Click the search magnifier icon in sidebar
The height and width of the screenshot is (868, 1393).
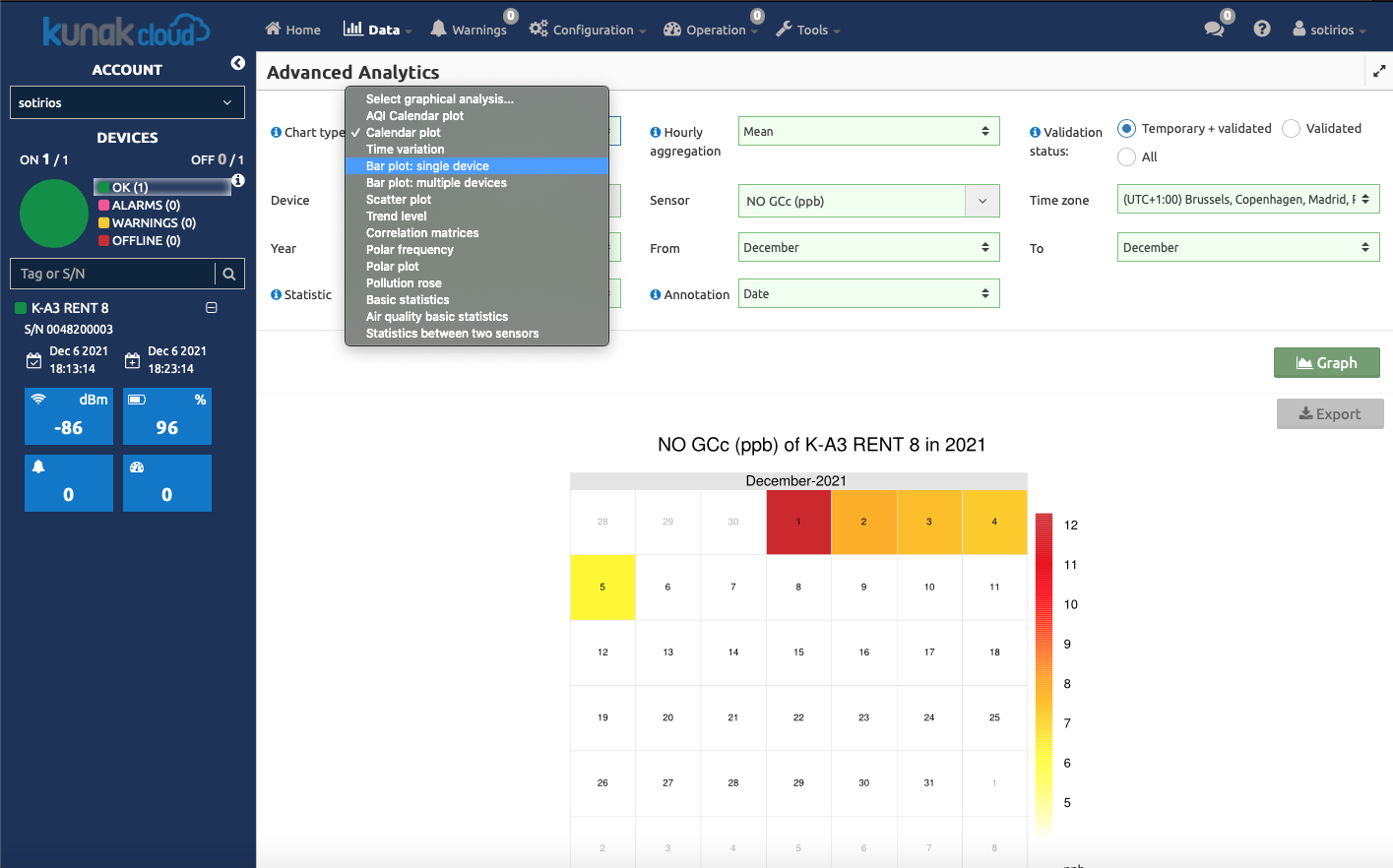[x=229, y=275]
